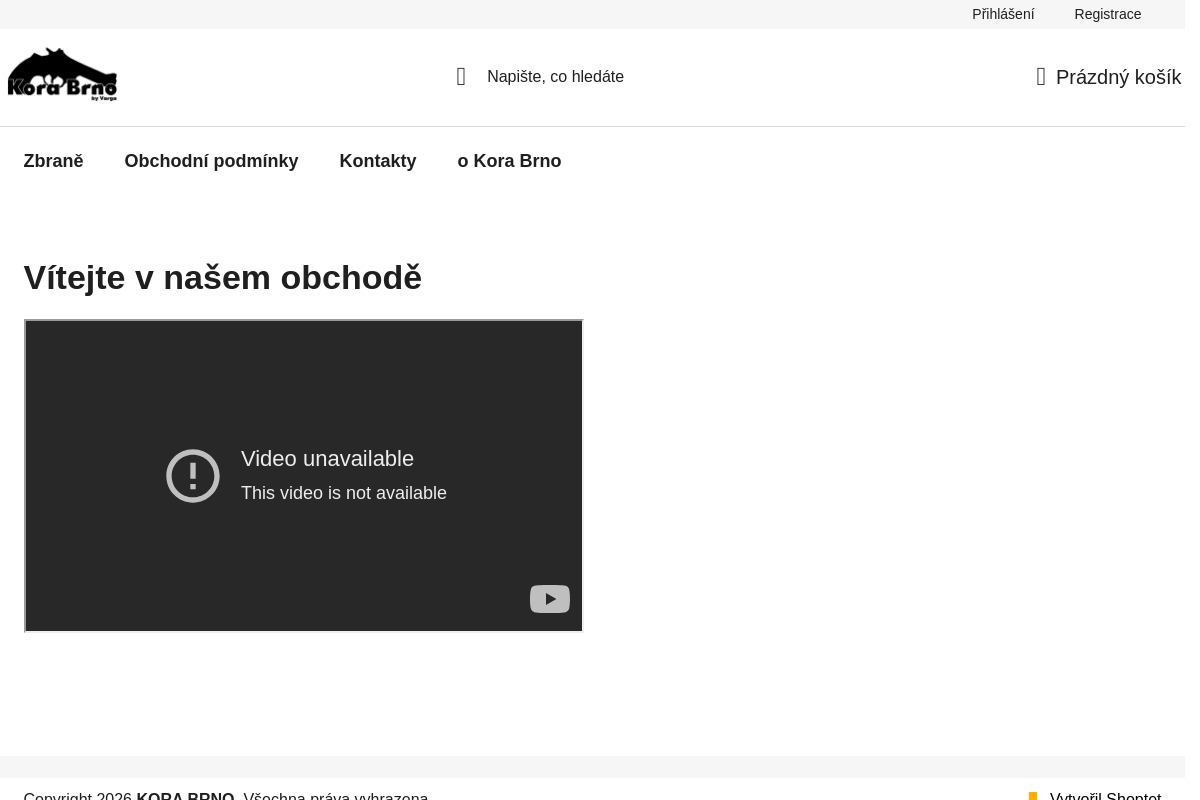Open the Obchodní podmínky page

(x=211, y=161)
